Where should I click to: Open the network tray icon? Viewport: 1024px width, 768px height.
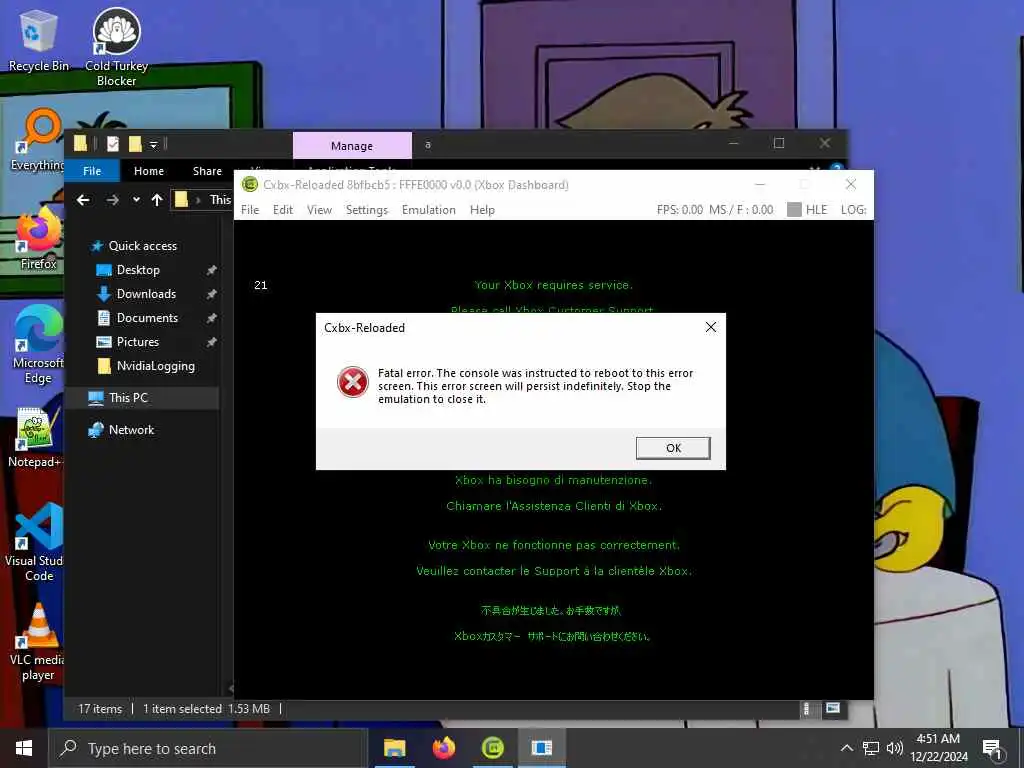pyautogui.click(x=871, y=748)
